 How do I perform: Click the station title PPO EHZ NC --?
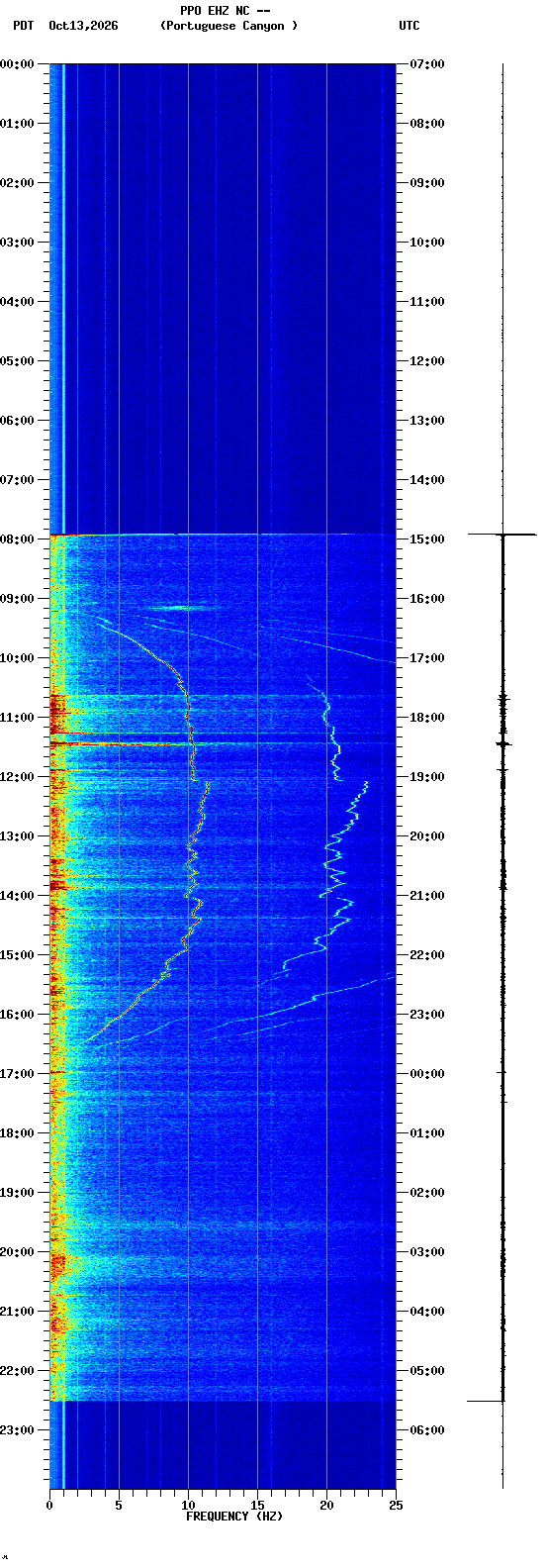[x=226, y=11]
